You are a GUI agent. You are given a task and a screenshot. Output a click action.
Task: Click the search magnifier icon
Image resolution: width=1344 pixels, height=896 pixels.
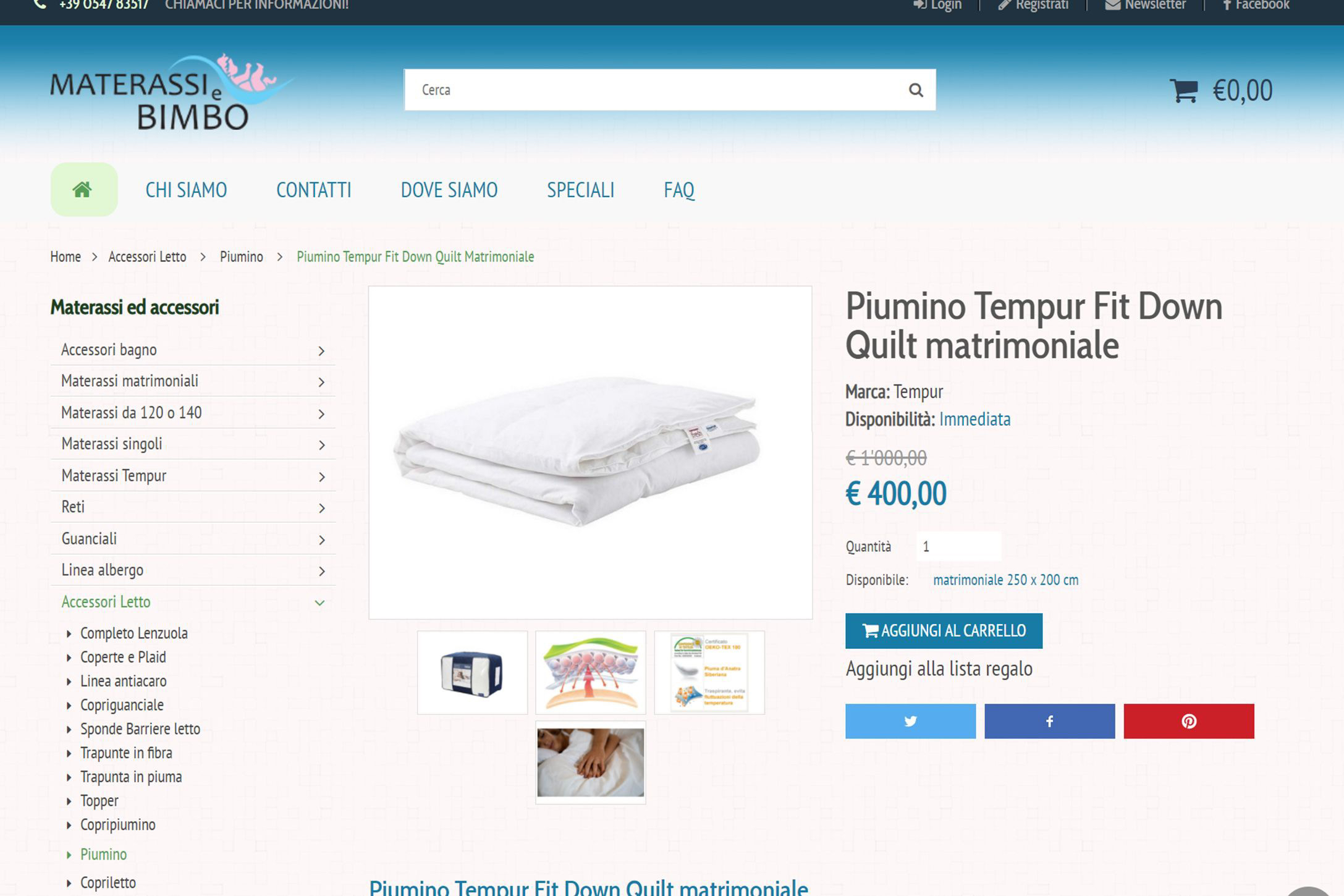916,90
